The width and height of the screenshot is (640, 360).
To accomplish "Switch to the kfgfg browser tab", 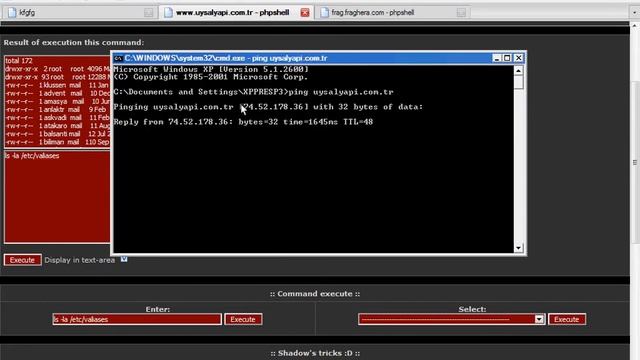I will click(x=79, y=13).
